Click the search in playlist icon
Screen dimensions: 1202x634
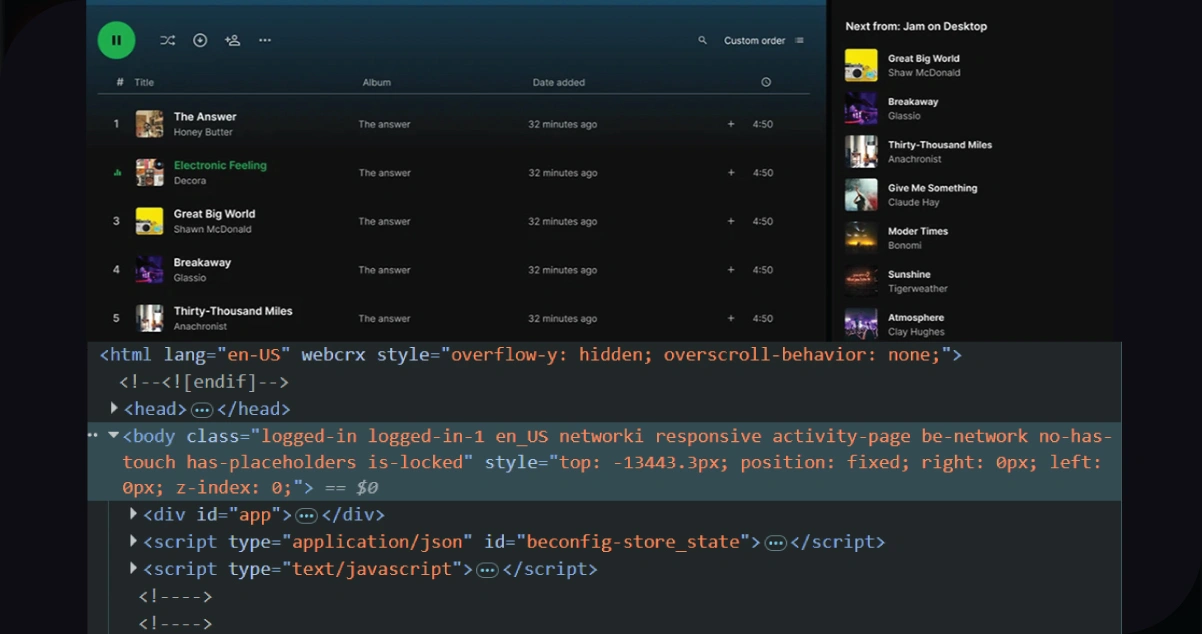tap(703, 41)
